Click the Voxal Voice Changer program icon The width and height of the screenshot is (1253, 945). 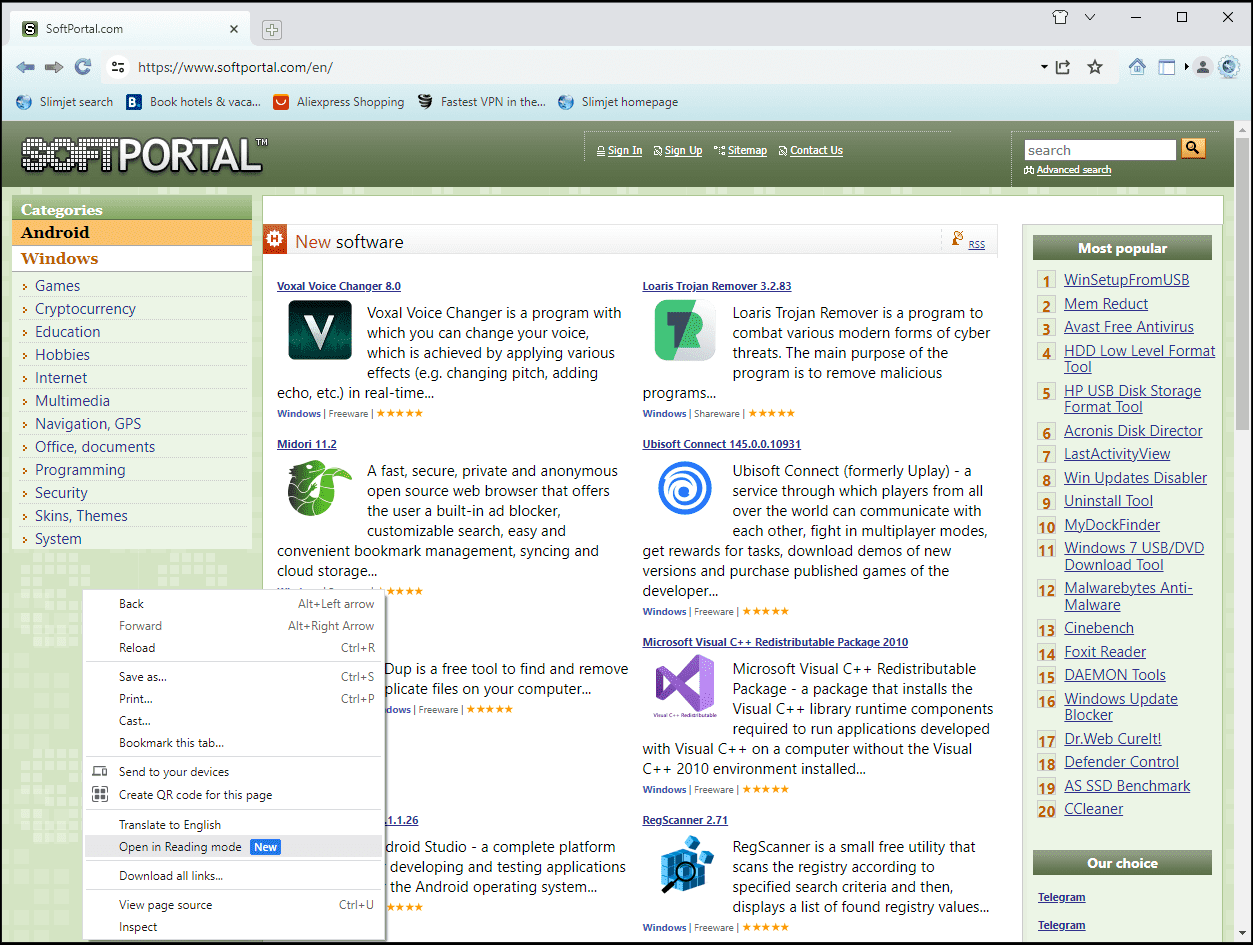pyautogui.click(x=320, y=330)
